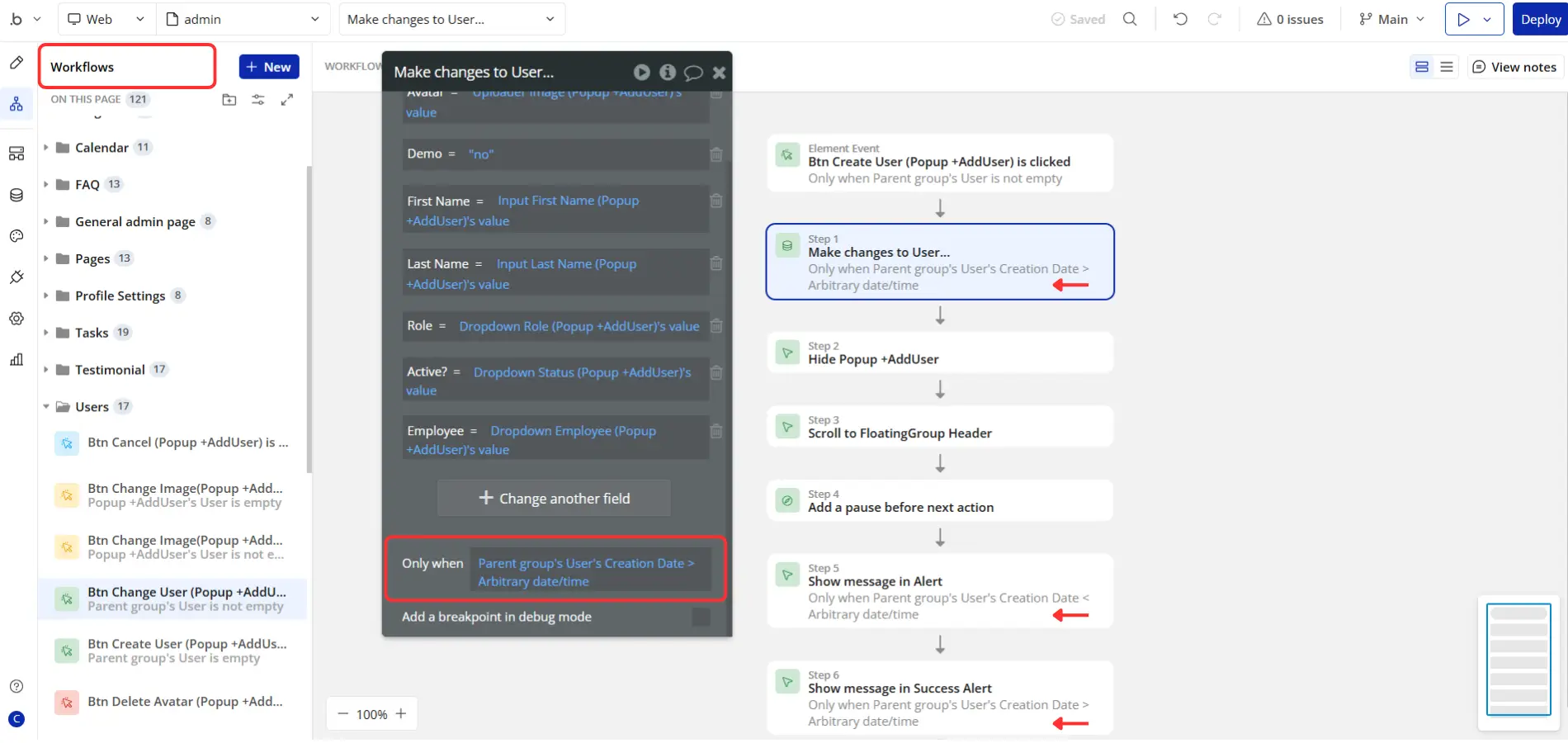Open the Logs chart icon in sidebar
This screenshot has height=743, width=1568.
pyautogui.click(x=17, y=360)
